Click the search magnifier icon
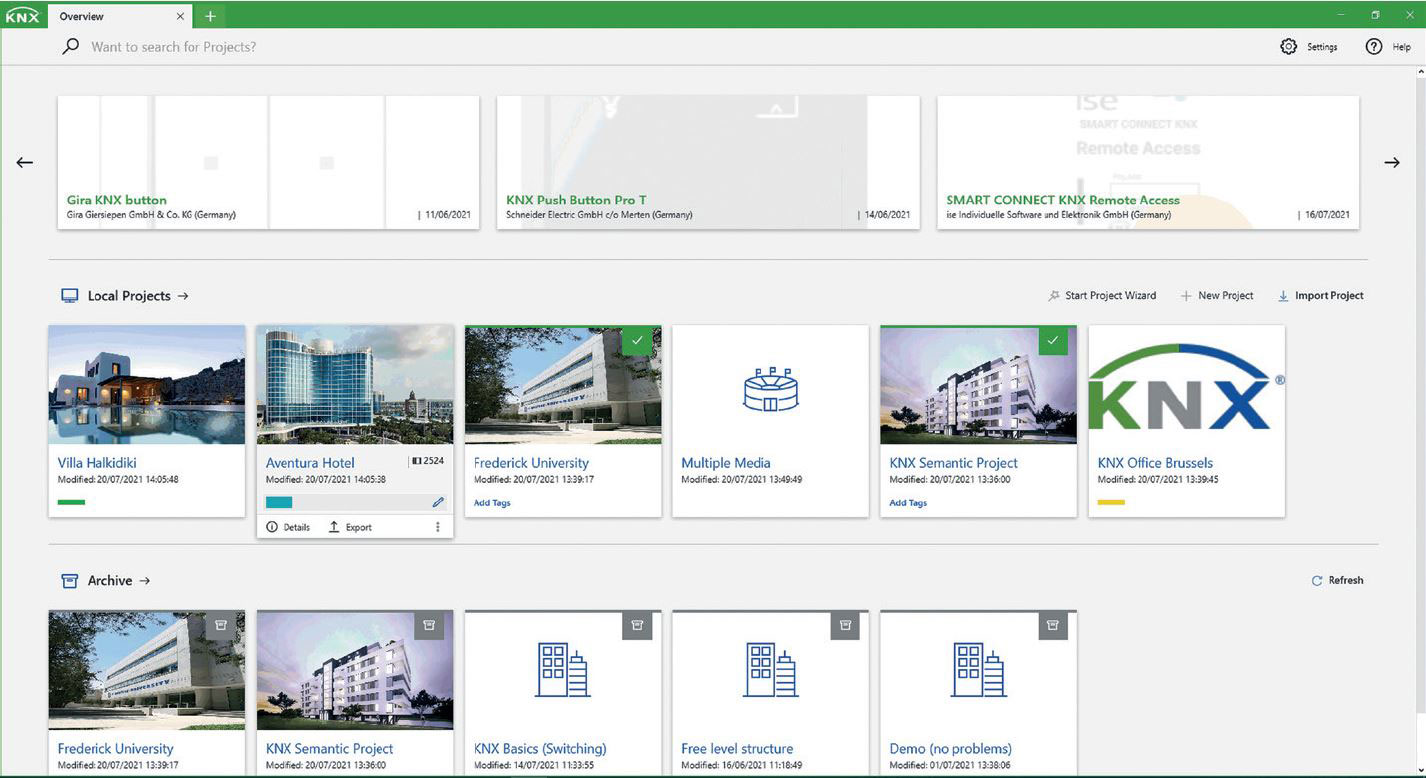The image size is (1426, 778). point(70,46)
